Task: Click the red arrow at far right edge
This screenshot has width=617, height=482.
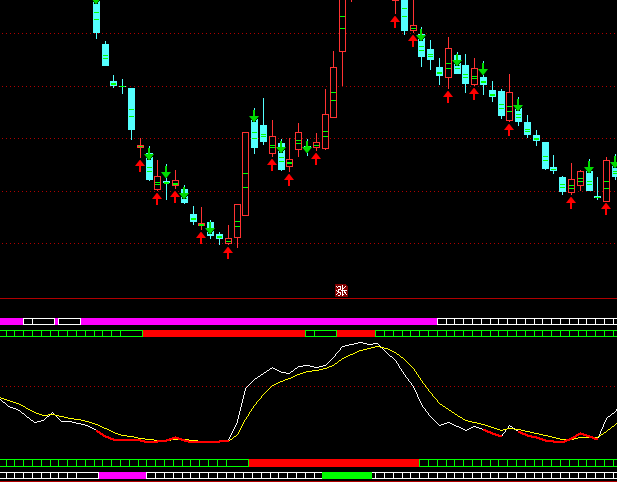Action: point(605,209)
